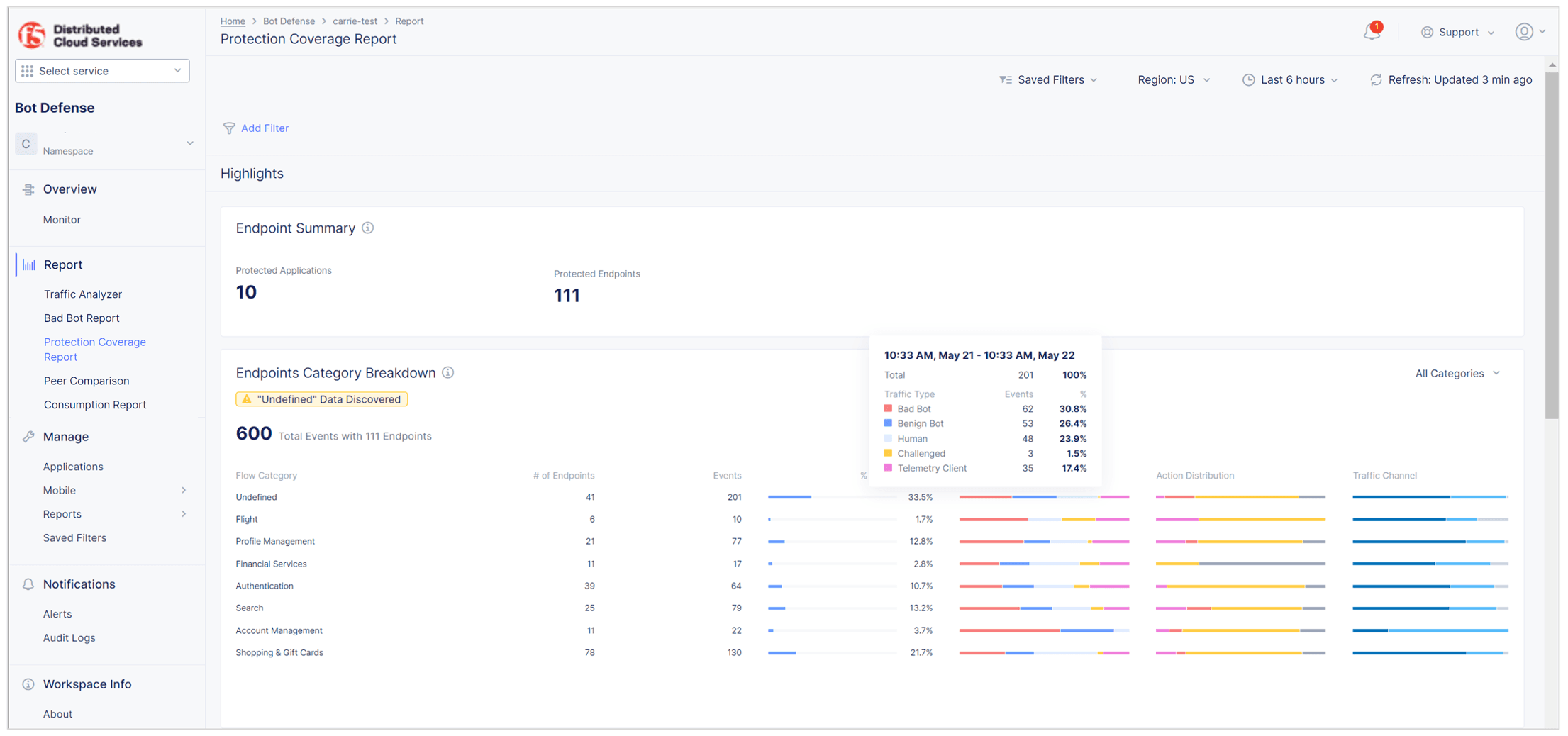The width and height of the screenshot is (1568, 736).
Task: Click the Report bar chart icon
Action: point(29,264)
